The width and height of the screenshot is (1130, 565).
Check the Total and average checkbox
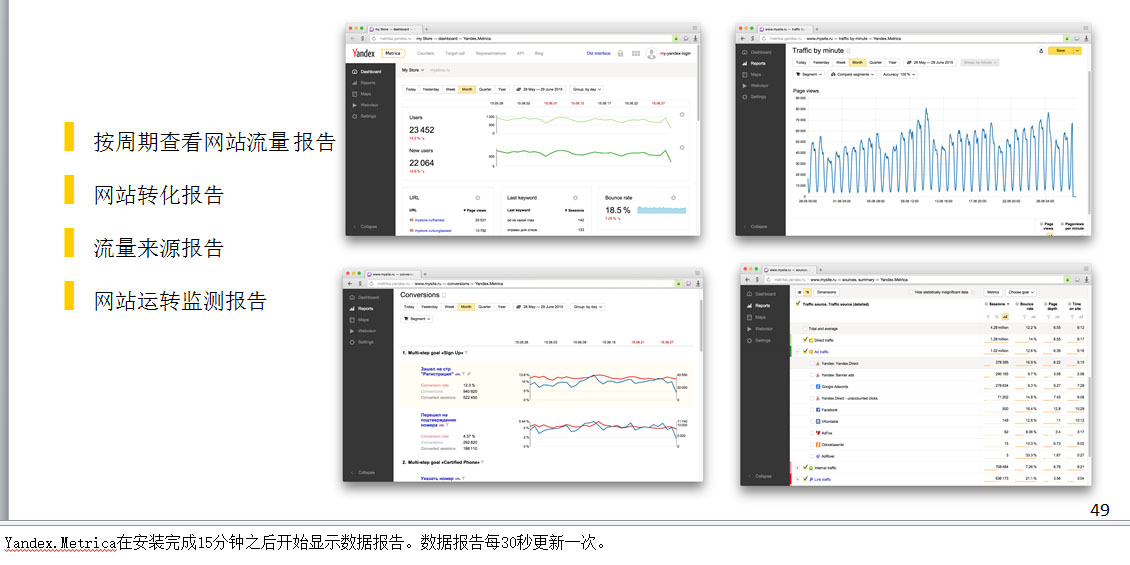(x=804, y=329)
